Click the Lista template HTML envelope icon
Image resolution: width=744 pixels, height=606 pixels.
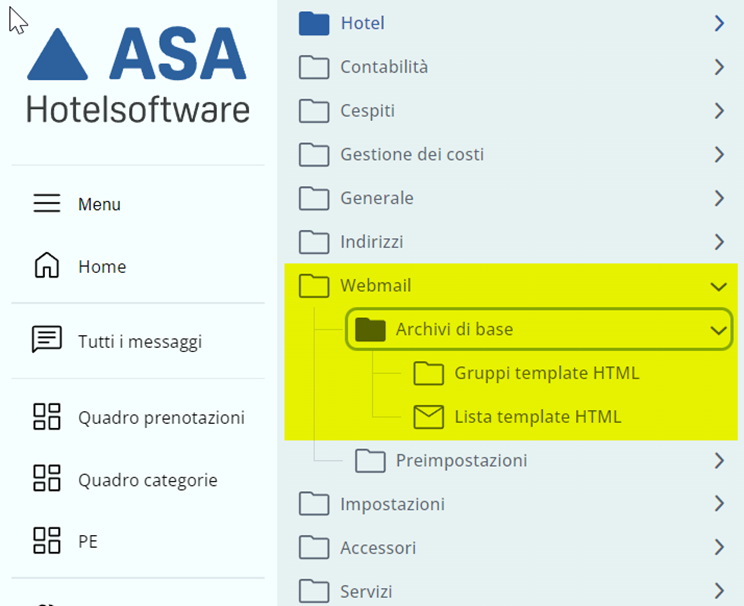tap(428, 416)
